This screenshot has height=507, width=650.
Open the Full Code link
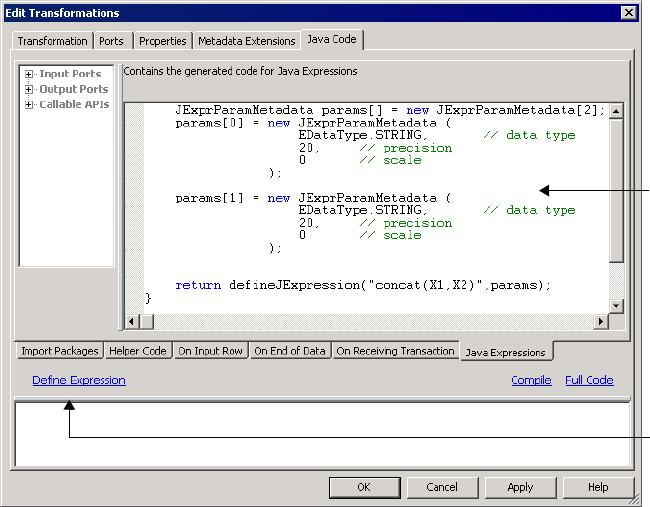[x=589, y=380]
